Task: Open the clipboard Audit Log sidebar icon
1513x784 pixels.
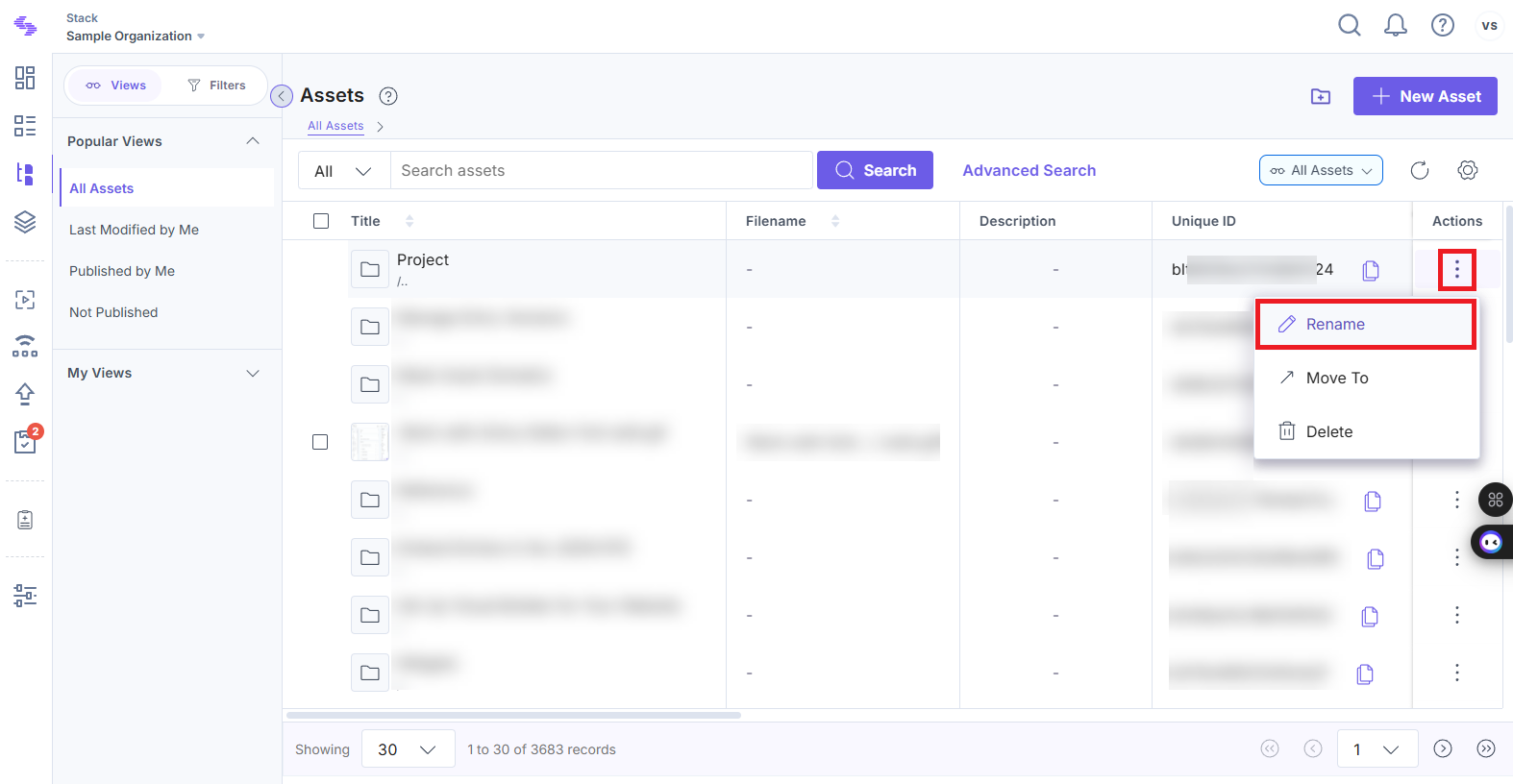Action: [25, 520]
